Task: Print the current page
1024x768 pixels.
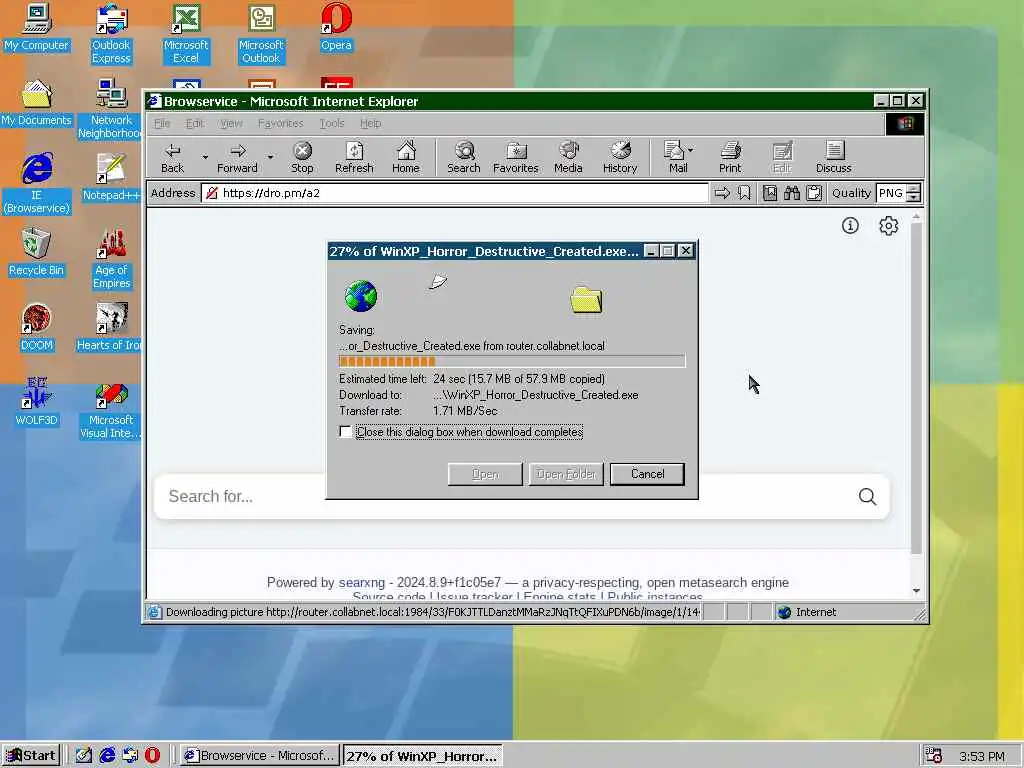Action: [730, 158]
